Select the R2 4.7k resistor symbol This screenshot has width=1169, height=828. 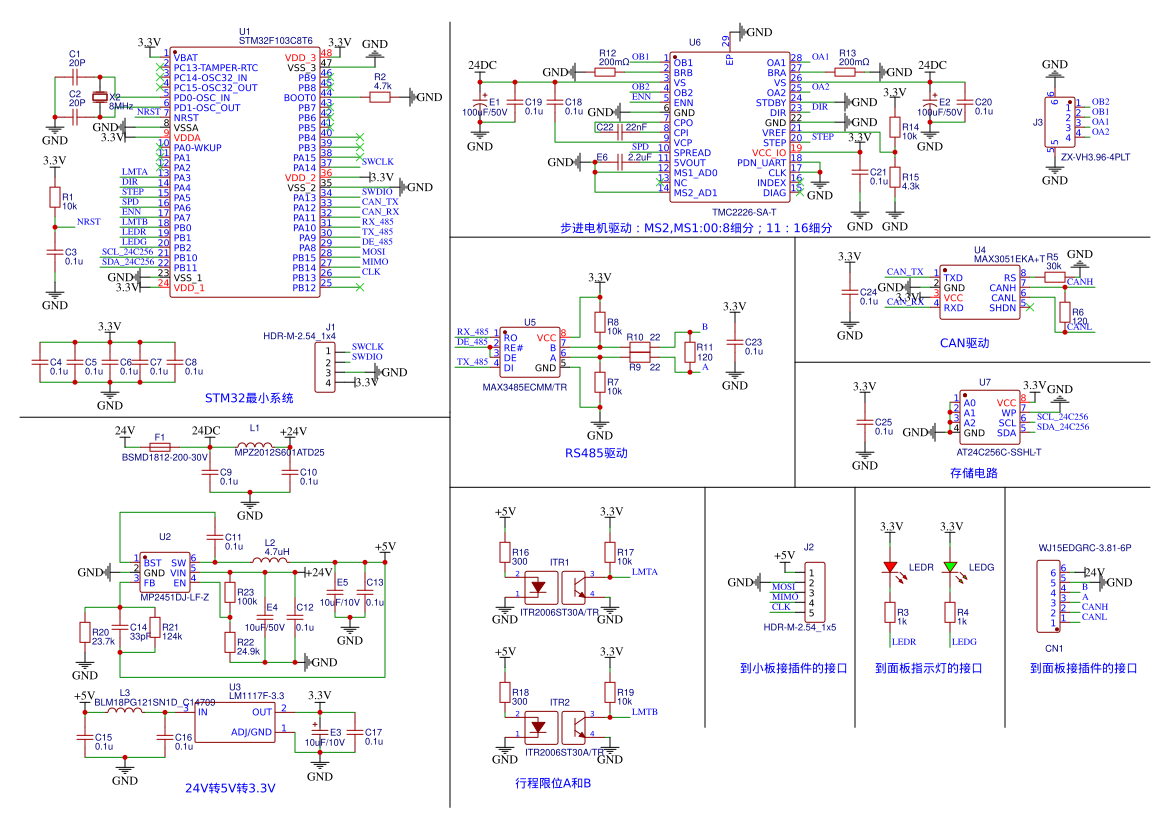coord(380,97)
